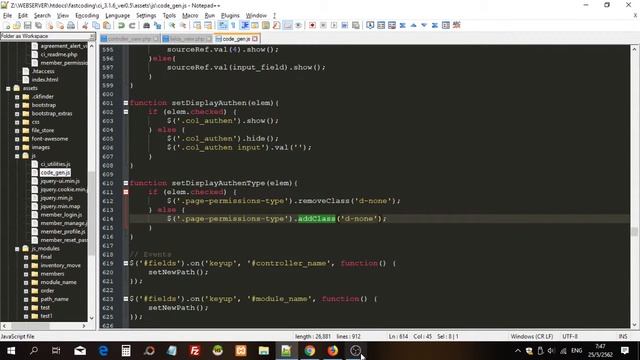Save the current file via toolbar
This screenshot has width=640, height=360.
pos(27,25)
